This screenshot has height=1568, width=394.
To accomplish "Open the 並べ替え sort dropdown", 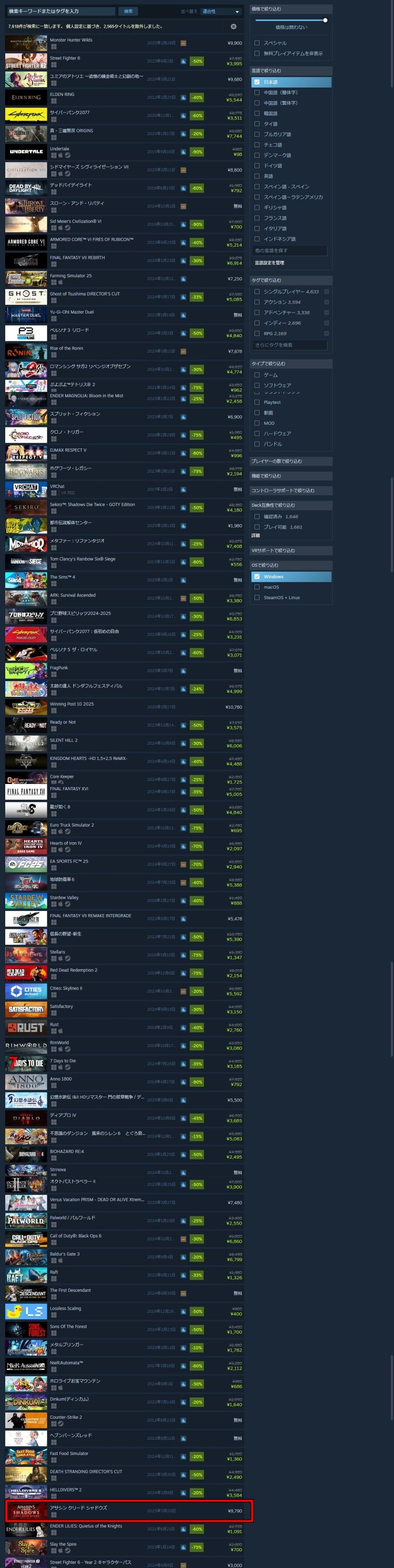I will (x=222, y=11).
